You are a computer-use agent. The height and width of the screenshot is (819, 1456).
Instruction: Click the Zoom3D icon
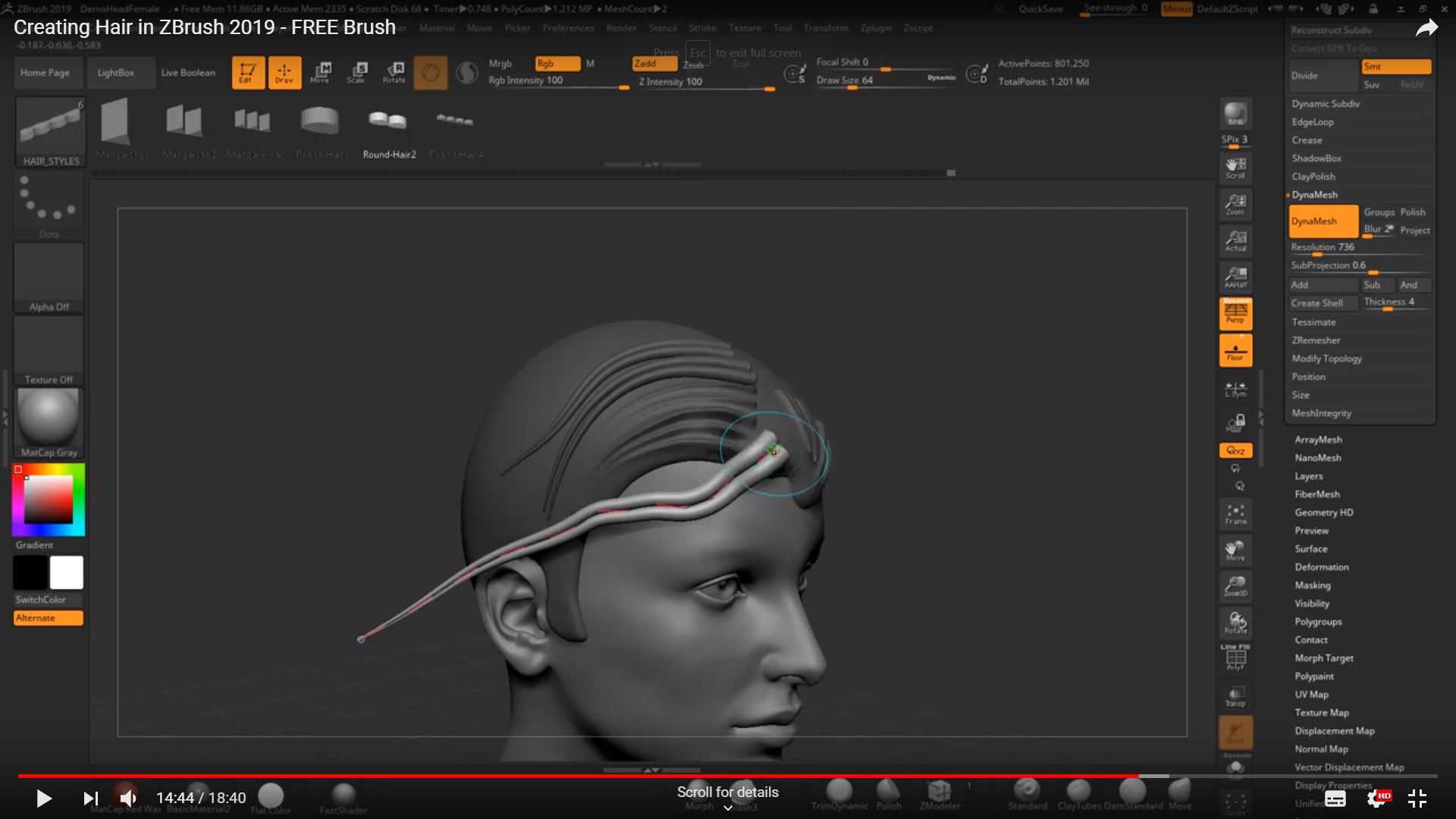[1235, 586]
